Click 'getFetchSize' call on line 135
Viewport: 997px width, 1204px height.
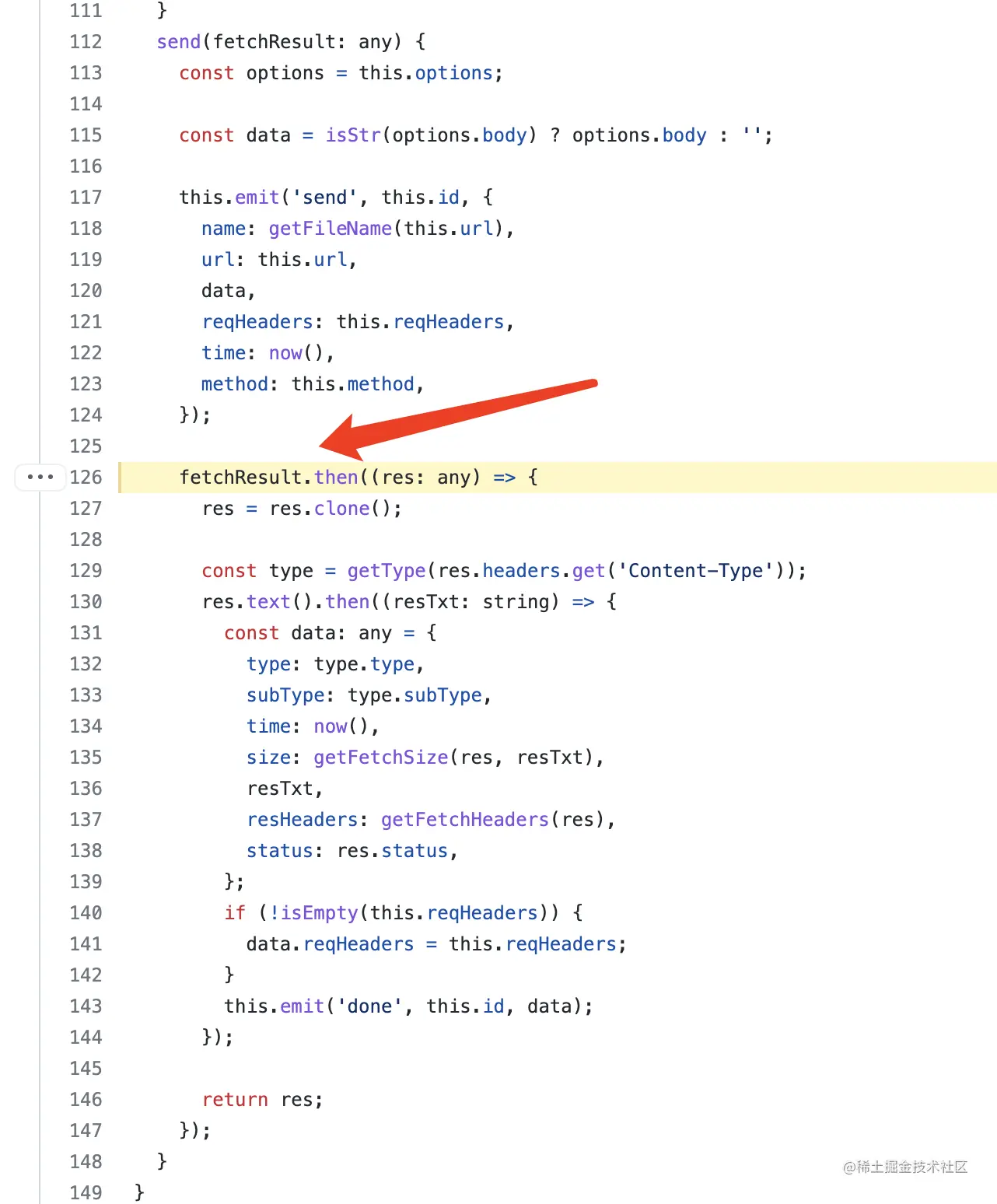pyautogui.click(x=381, y=757)
